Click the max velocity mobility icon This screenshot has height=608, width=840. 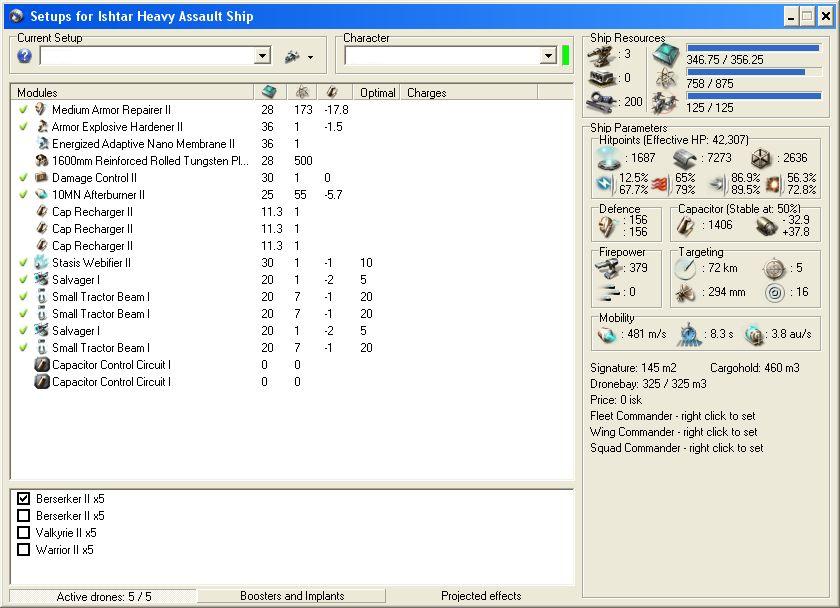(x=607, y=335)
